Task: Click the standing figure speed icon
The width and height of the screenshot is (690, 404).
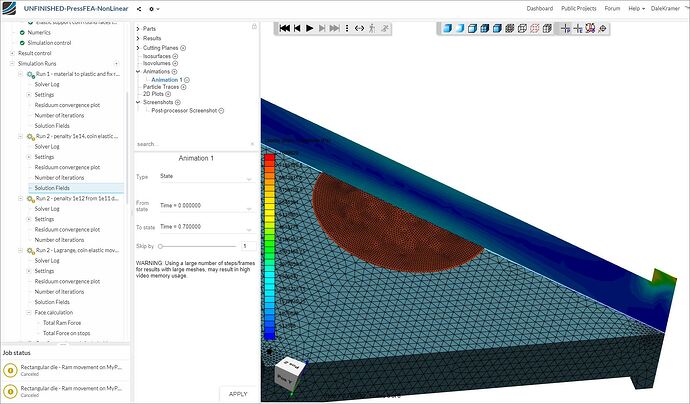Action: 372,28
